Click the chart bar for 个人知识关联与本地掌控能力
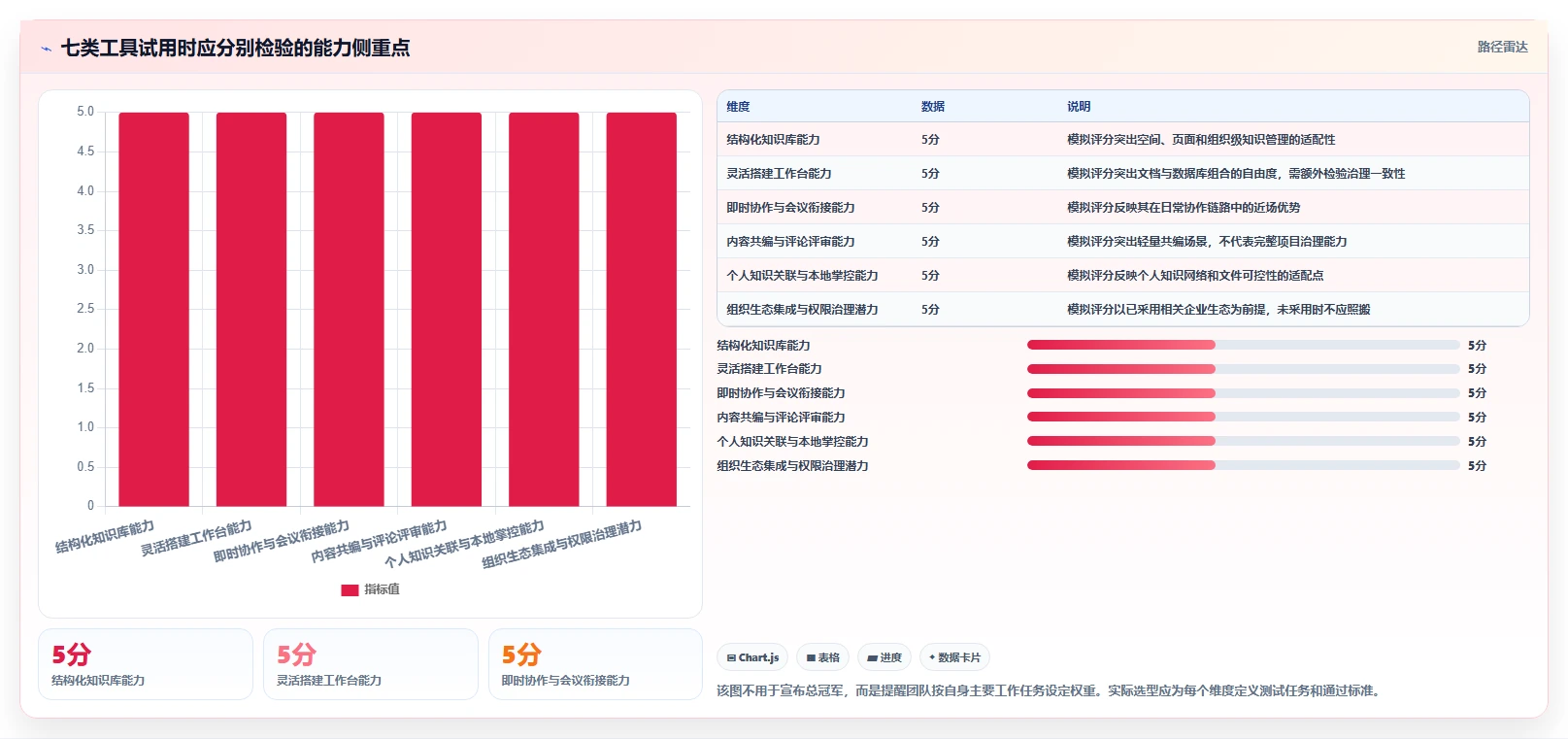Screen dimensions: 1568x739 544,309
